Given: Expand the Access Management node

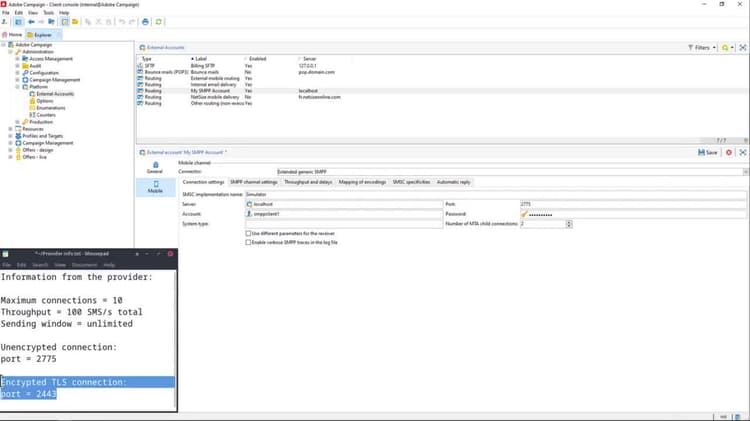Looking at the screenshot, I should [x=18, y=59].
